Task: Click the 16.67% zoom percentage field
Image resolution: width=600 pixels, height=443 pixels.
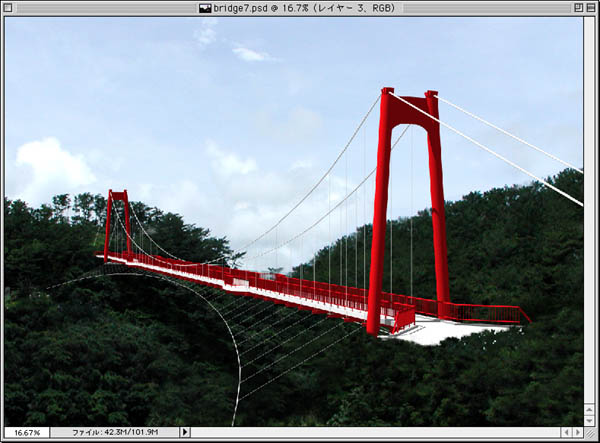Action: 27,433
